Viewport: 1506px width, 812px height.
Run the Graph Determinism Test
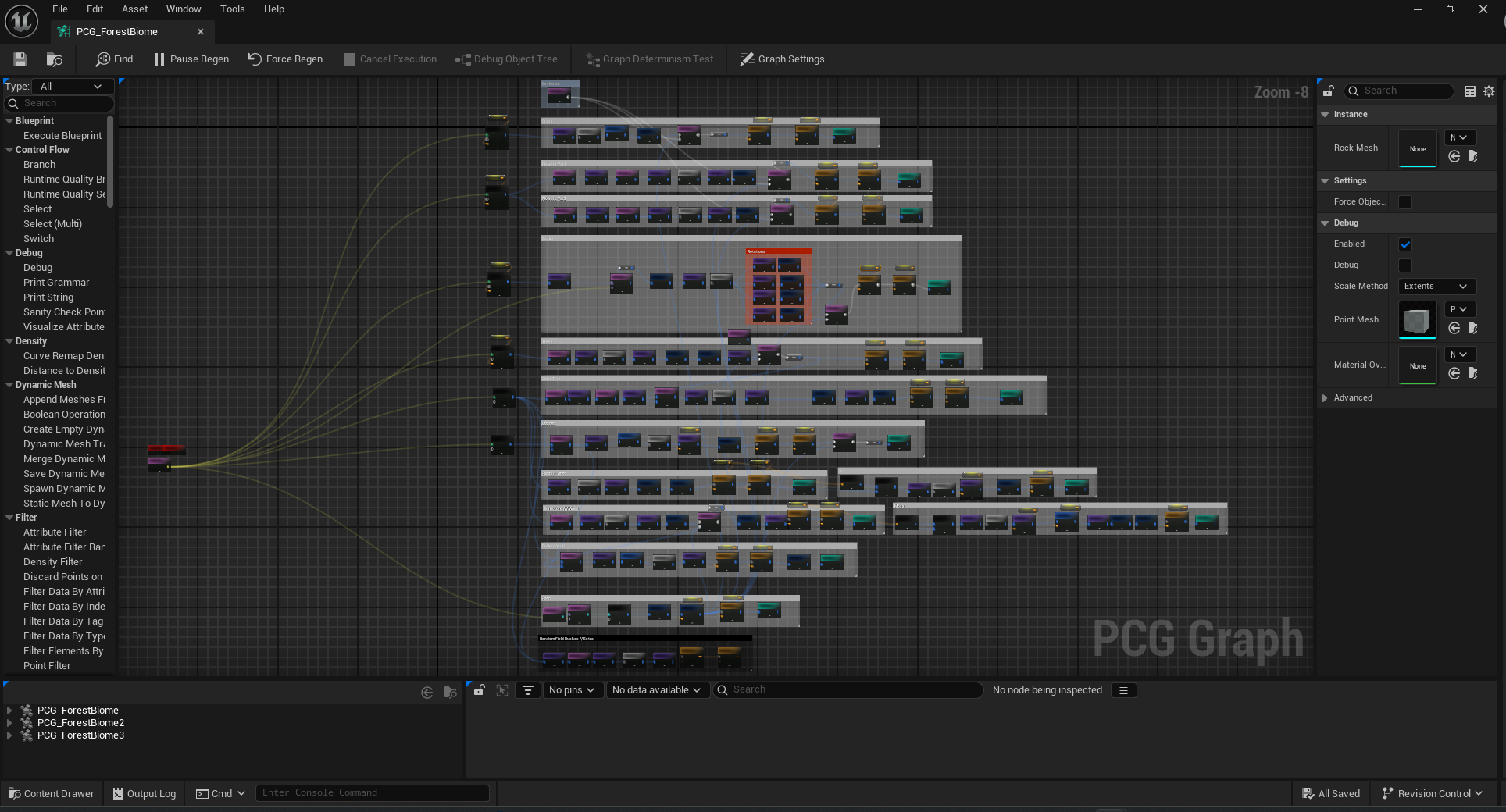pyautogui.click(x=650, y=59)
